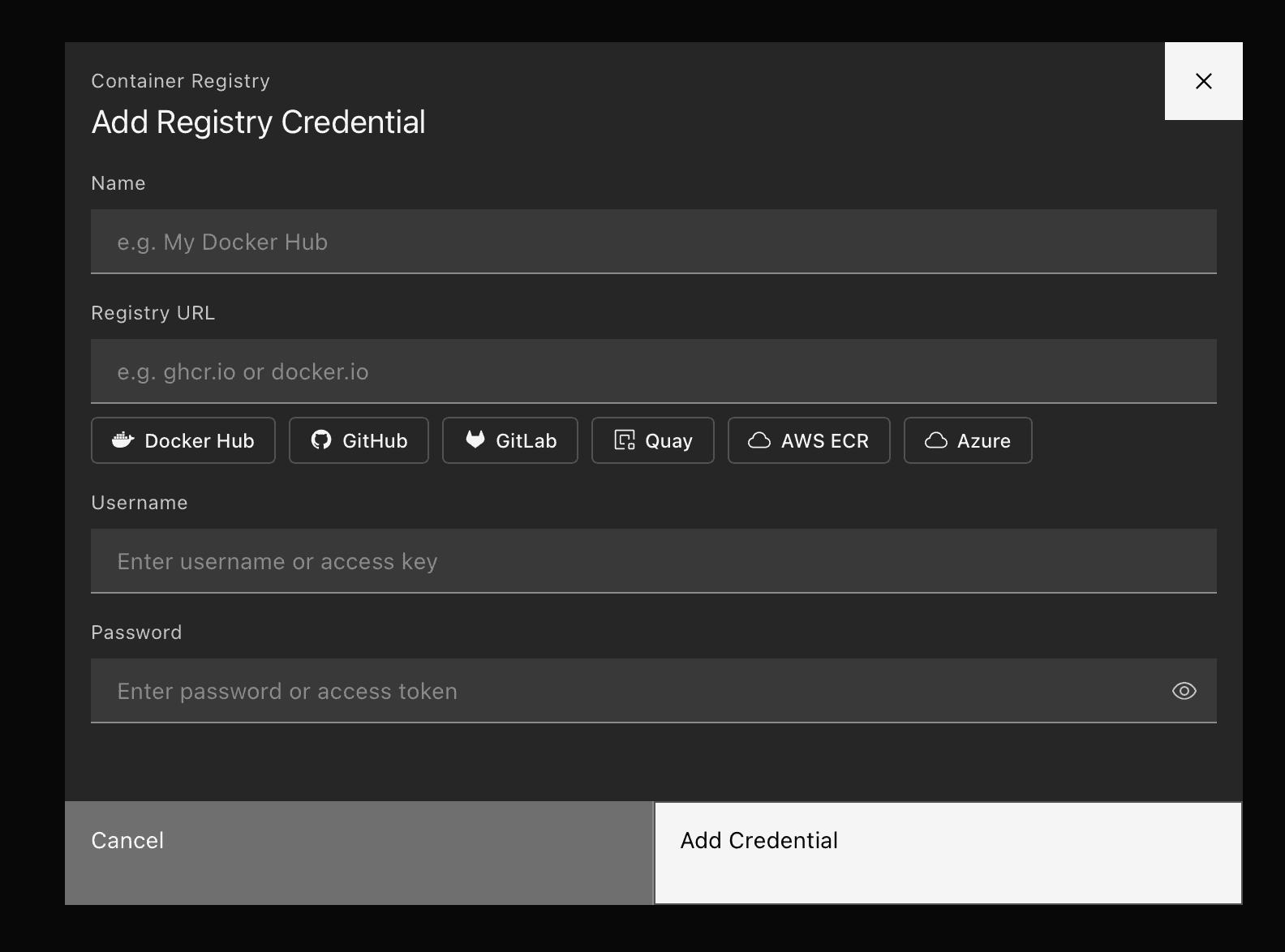
Task: Select the Docker Hub registry preset
Action: [183, 440]
